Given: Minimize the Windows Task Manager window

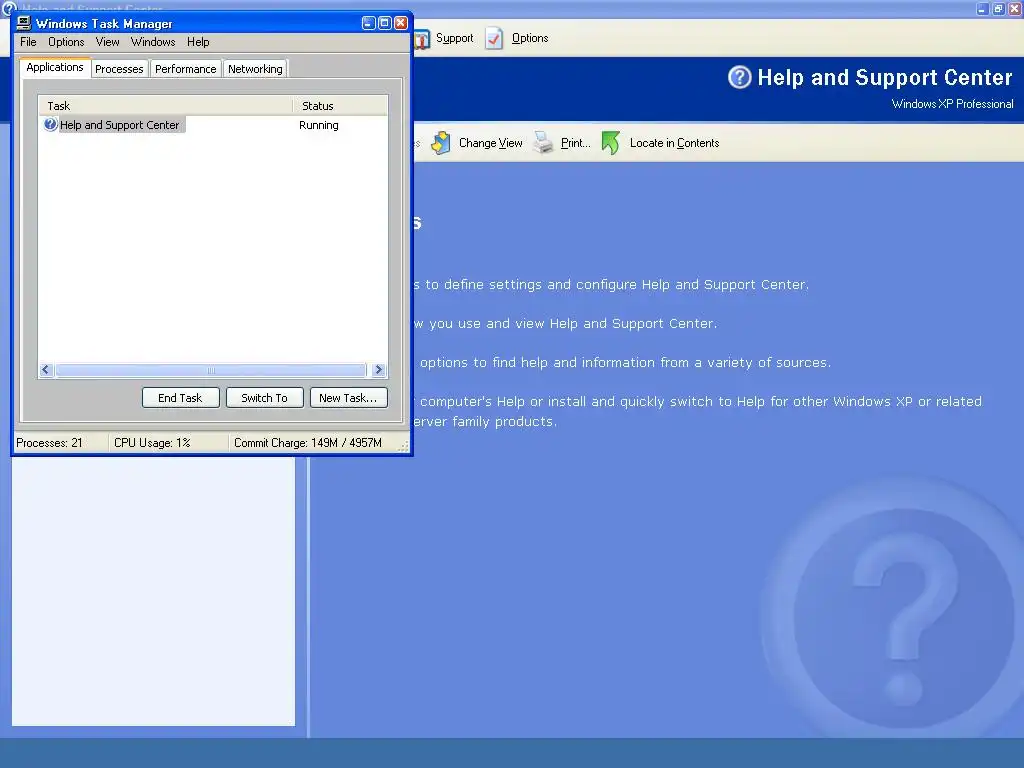Looking at the screenshot, I should click(369, 24).
